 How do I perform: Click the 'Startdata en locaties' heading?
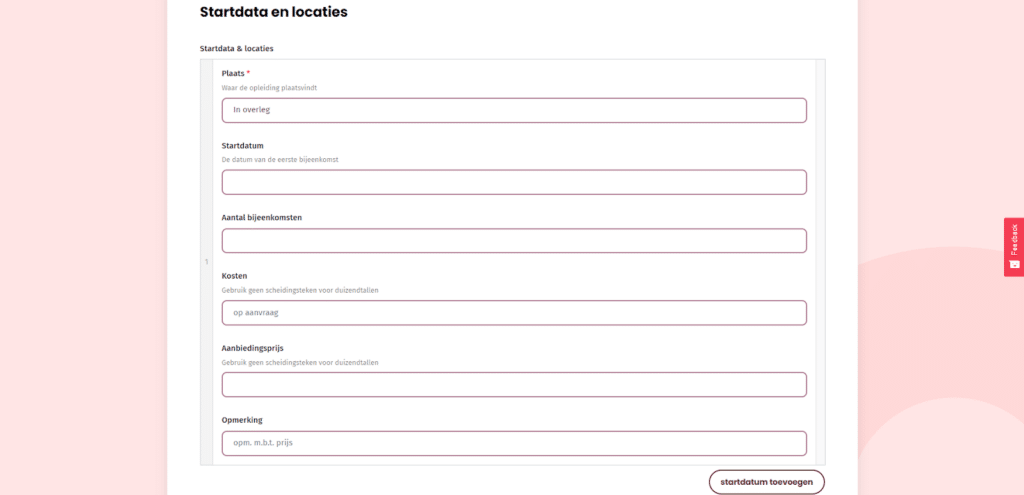point(273,12)
